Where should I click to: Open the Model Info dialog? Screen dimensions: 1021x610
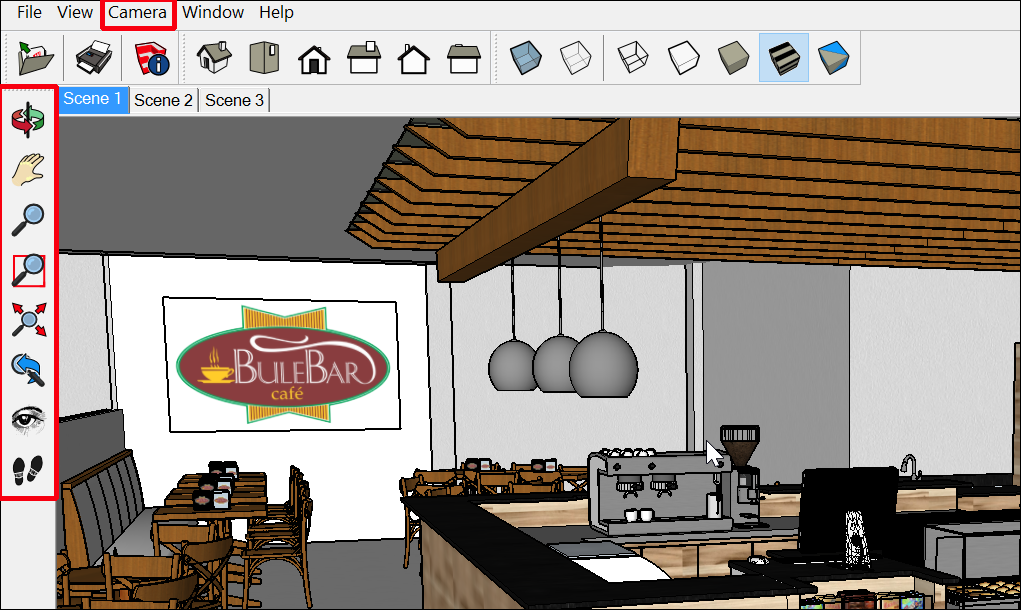click(x=152, y=58)
